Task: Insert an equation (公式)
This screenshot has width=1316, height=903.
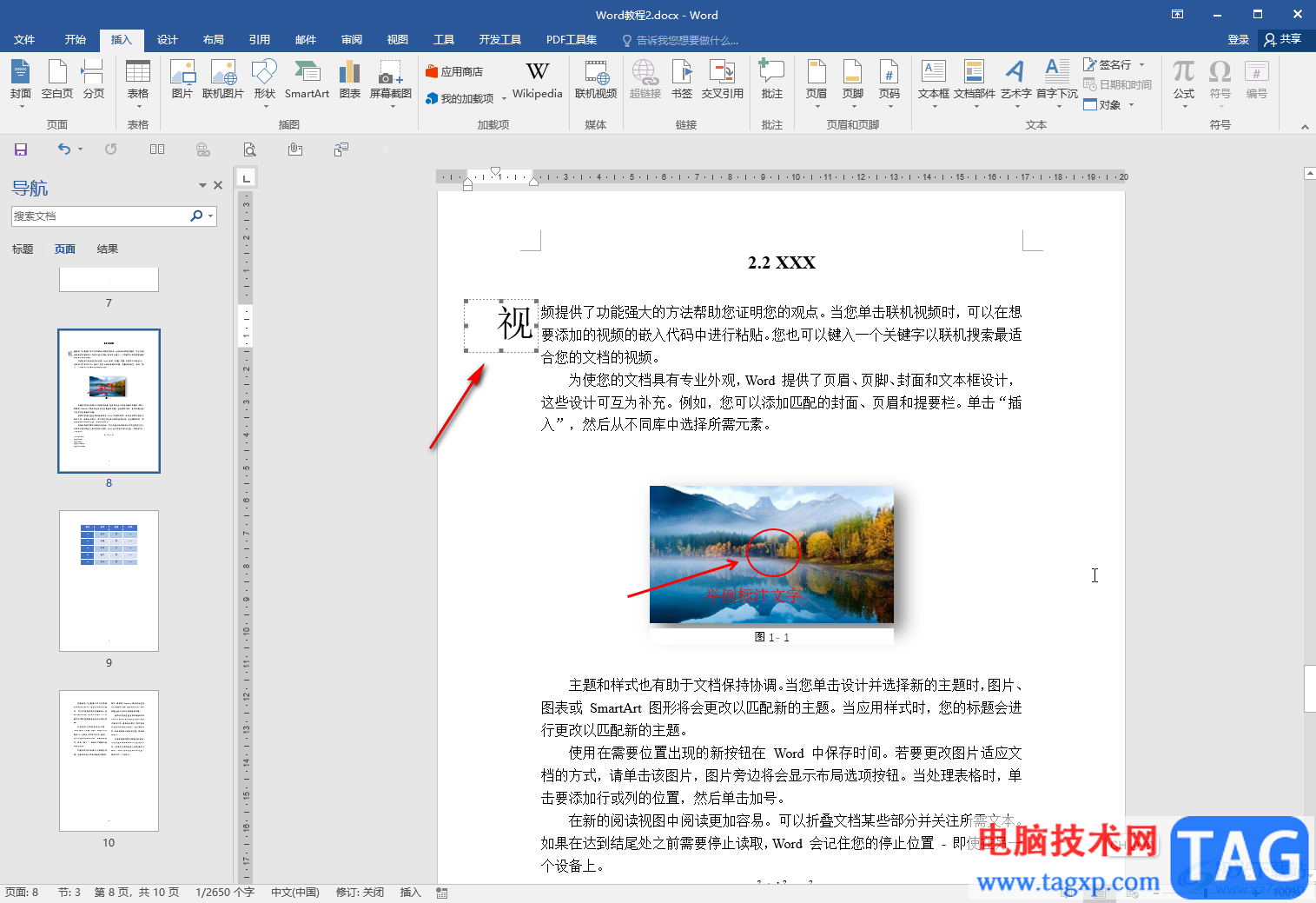Action: pos(1184,83)
